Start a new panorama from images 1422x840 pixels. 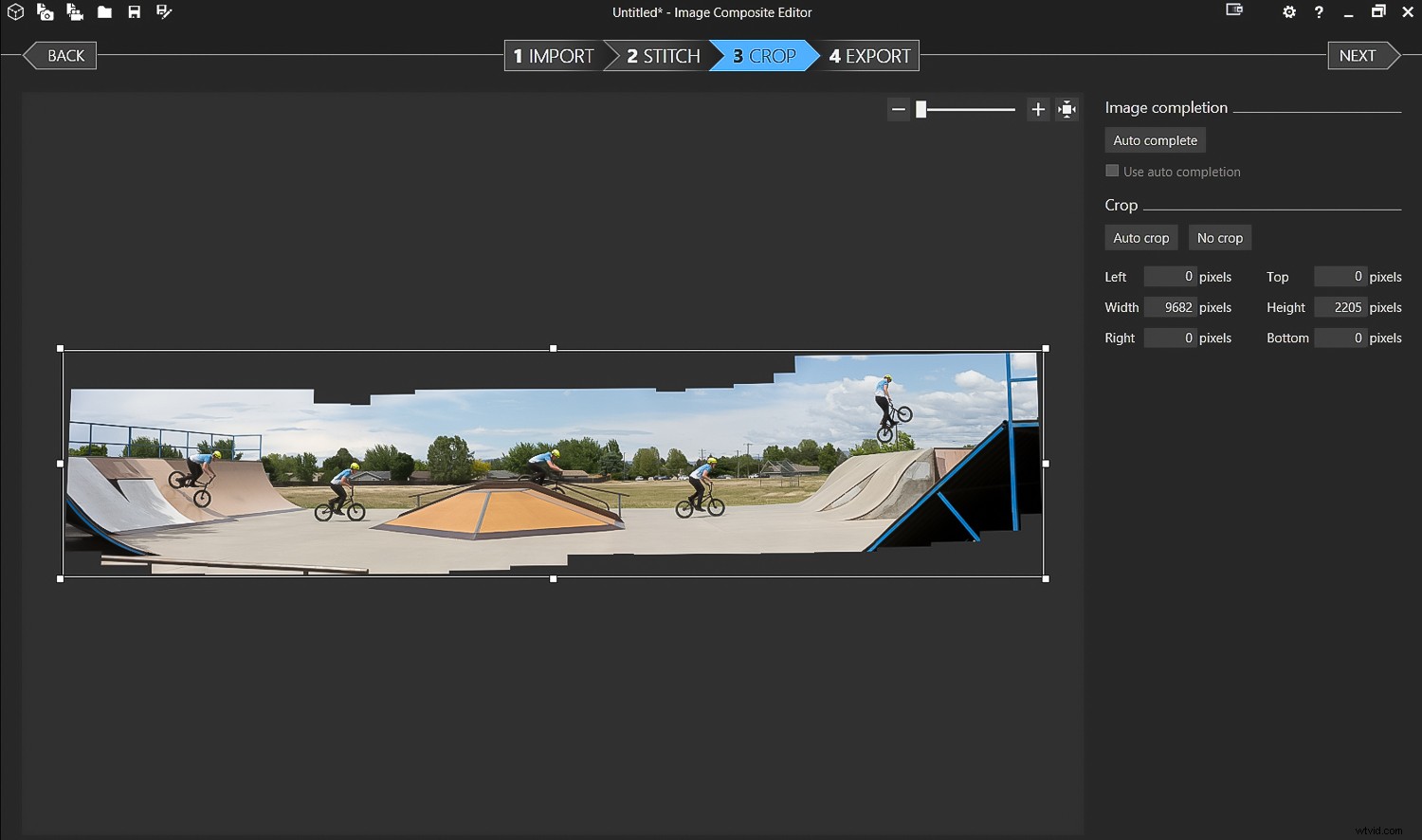(x=45, y=12)
